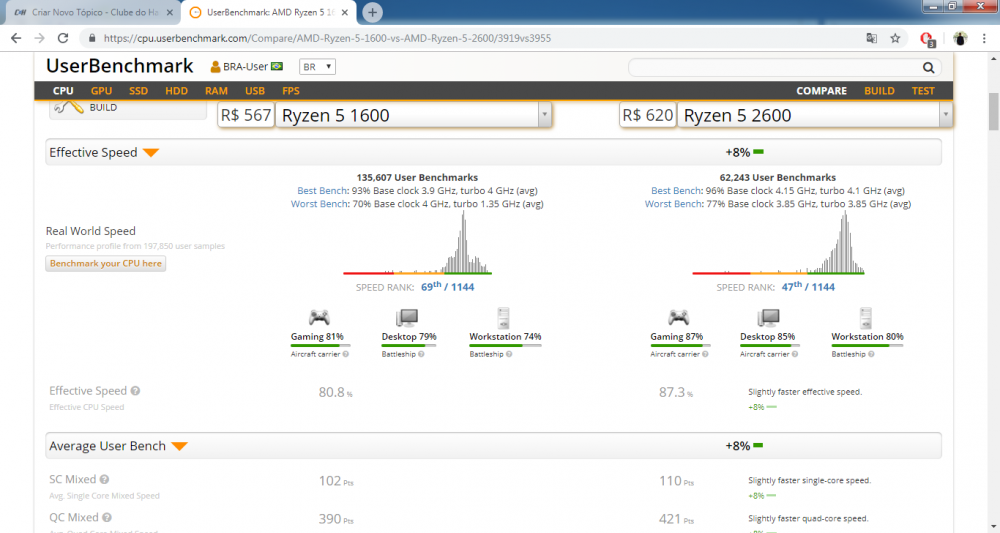Click the Google Translate icon in address bar
1000x533 pixels.
tap(872, 38)
